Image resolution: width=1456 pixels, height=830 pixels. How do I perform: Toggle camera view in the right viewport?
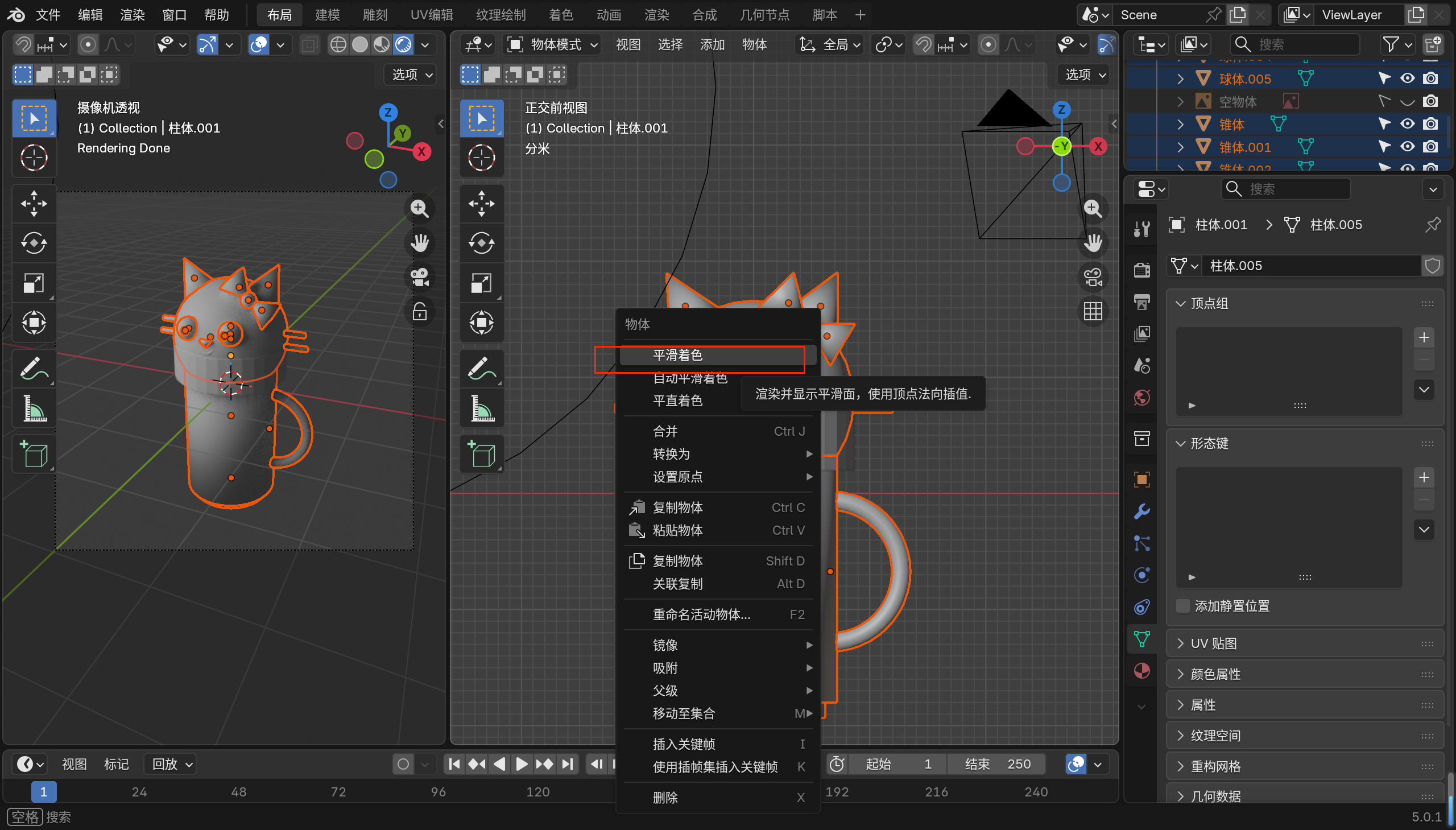[1093, 278]
